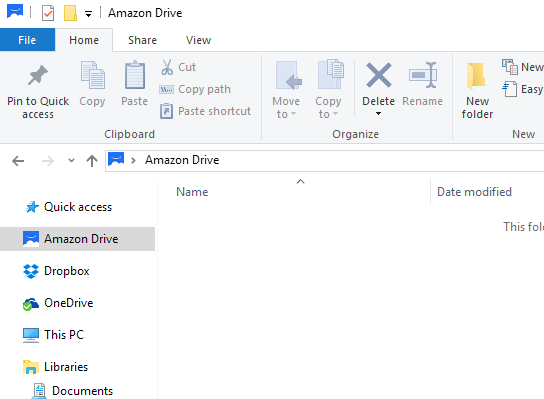Click Amazon Drive text in address bar

[x=182, y=160]
